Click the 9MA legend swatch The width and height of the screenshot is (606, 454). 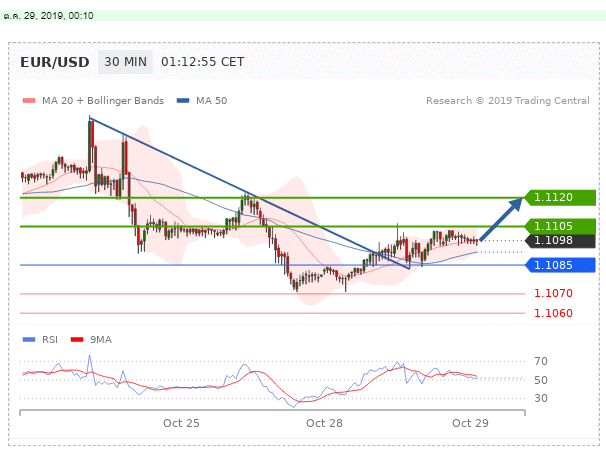[x=77, y=340]
